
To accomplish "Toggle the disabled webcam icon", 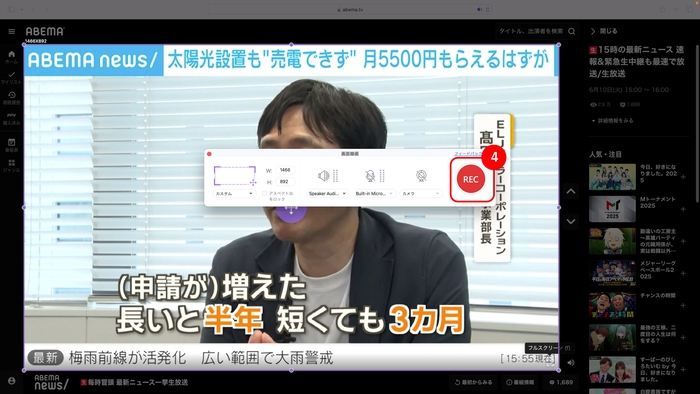I will pyautogui.click(x=421, y=176).
